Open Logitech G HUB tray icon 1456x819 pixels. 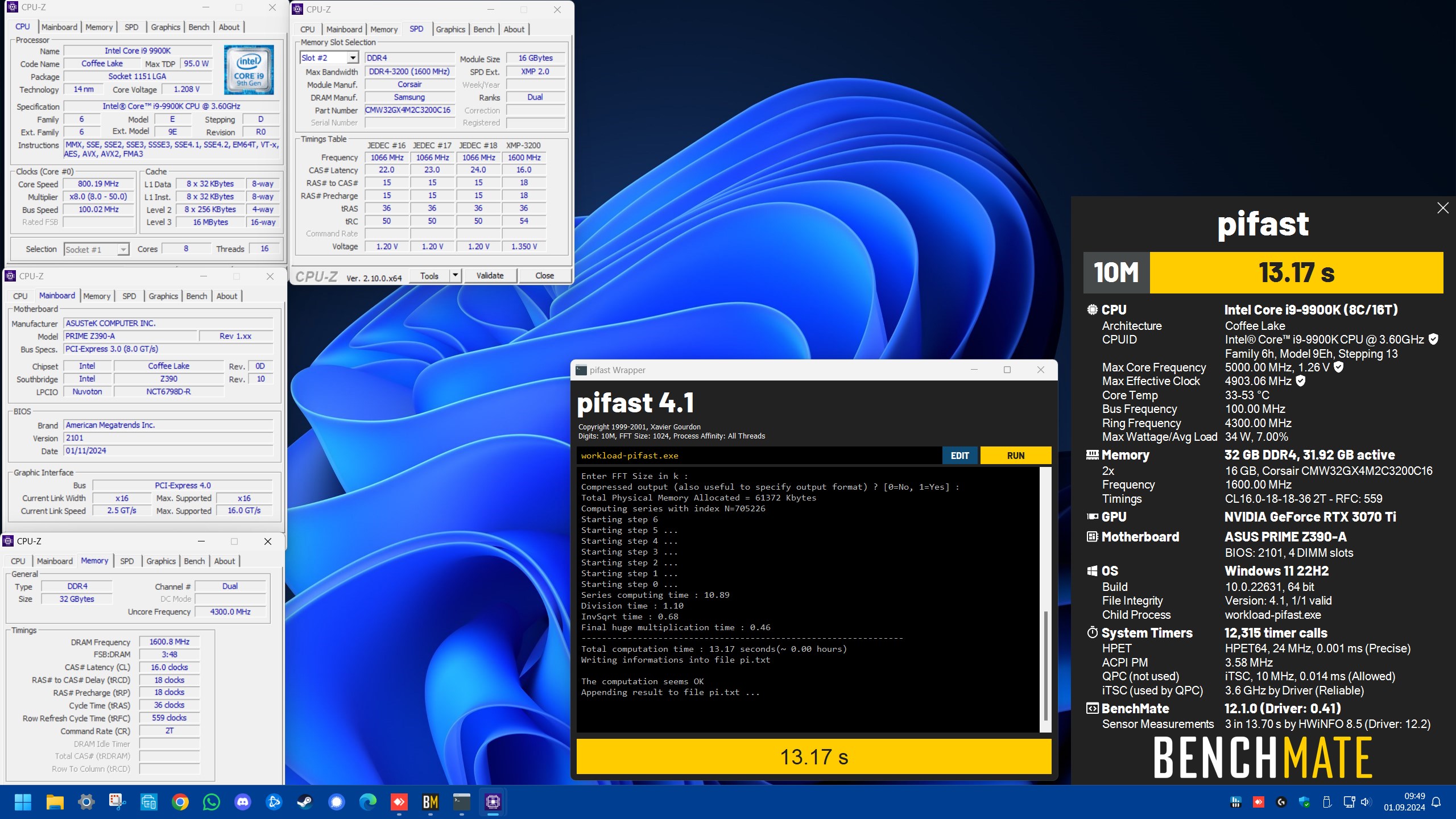[x=1281, y=802]
